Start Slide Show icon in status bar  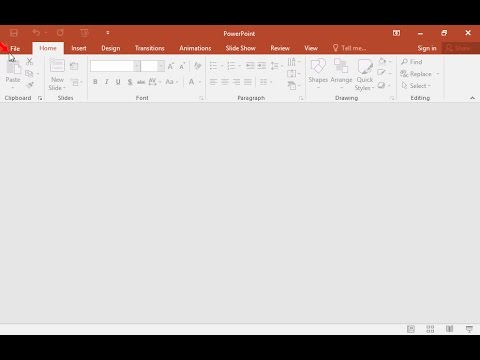tap(469, 329)
